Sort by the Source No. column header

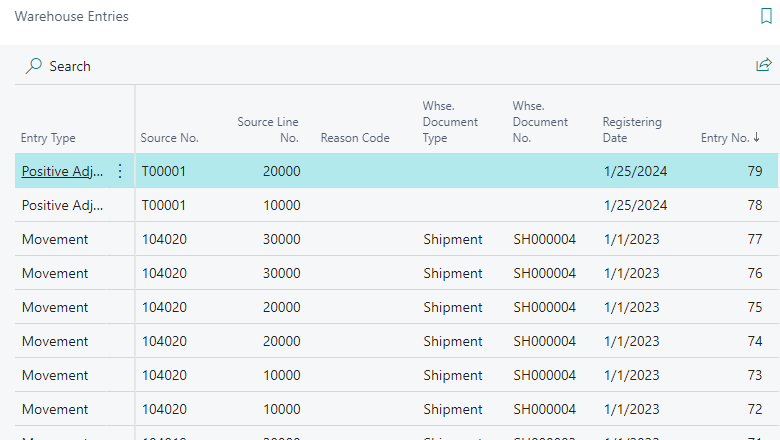pos(169,138)
